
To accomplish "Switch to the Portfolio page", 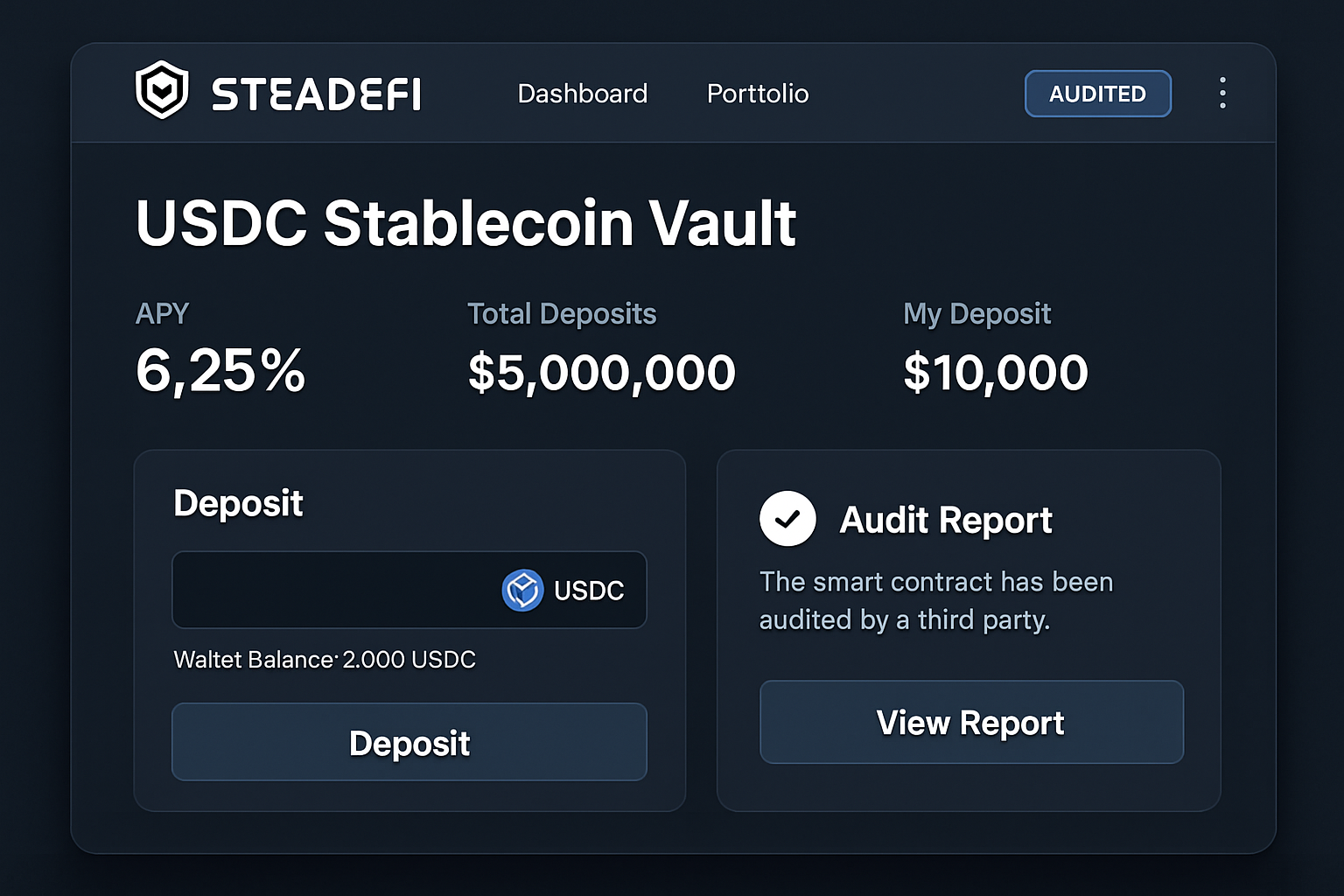I will click(x=757, y=94).
